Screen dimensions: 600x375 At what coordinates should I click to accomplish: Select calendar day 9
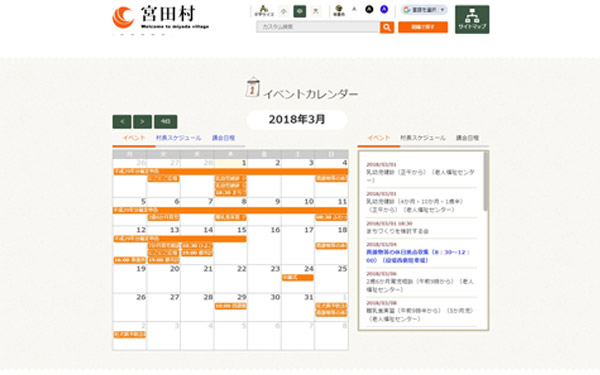[x=278, y=202]
